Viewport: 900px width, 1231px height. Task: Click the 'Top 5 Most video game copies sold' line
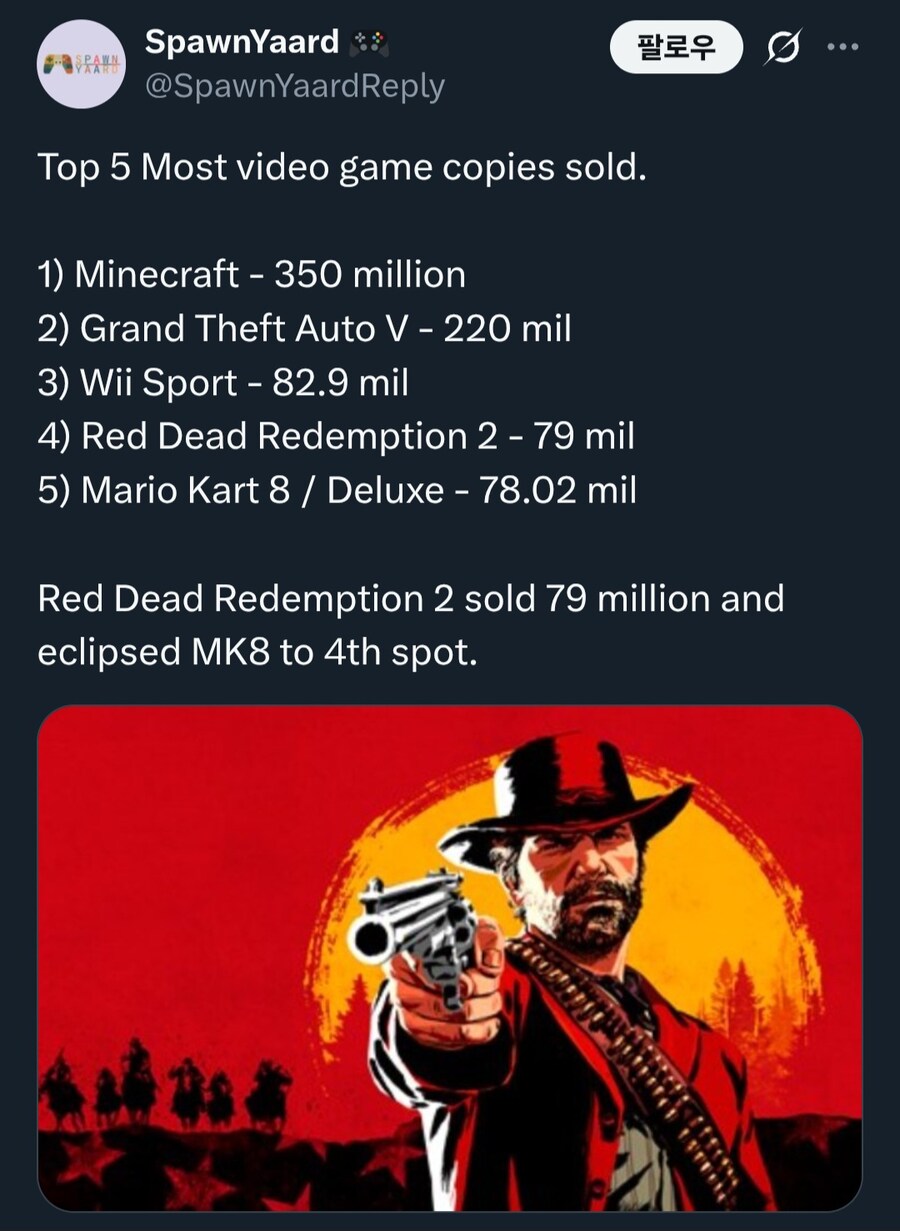tap(342, 167)
